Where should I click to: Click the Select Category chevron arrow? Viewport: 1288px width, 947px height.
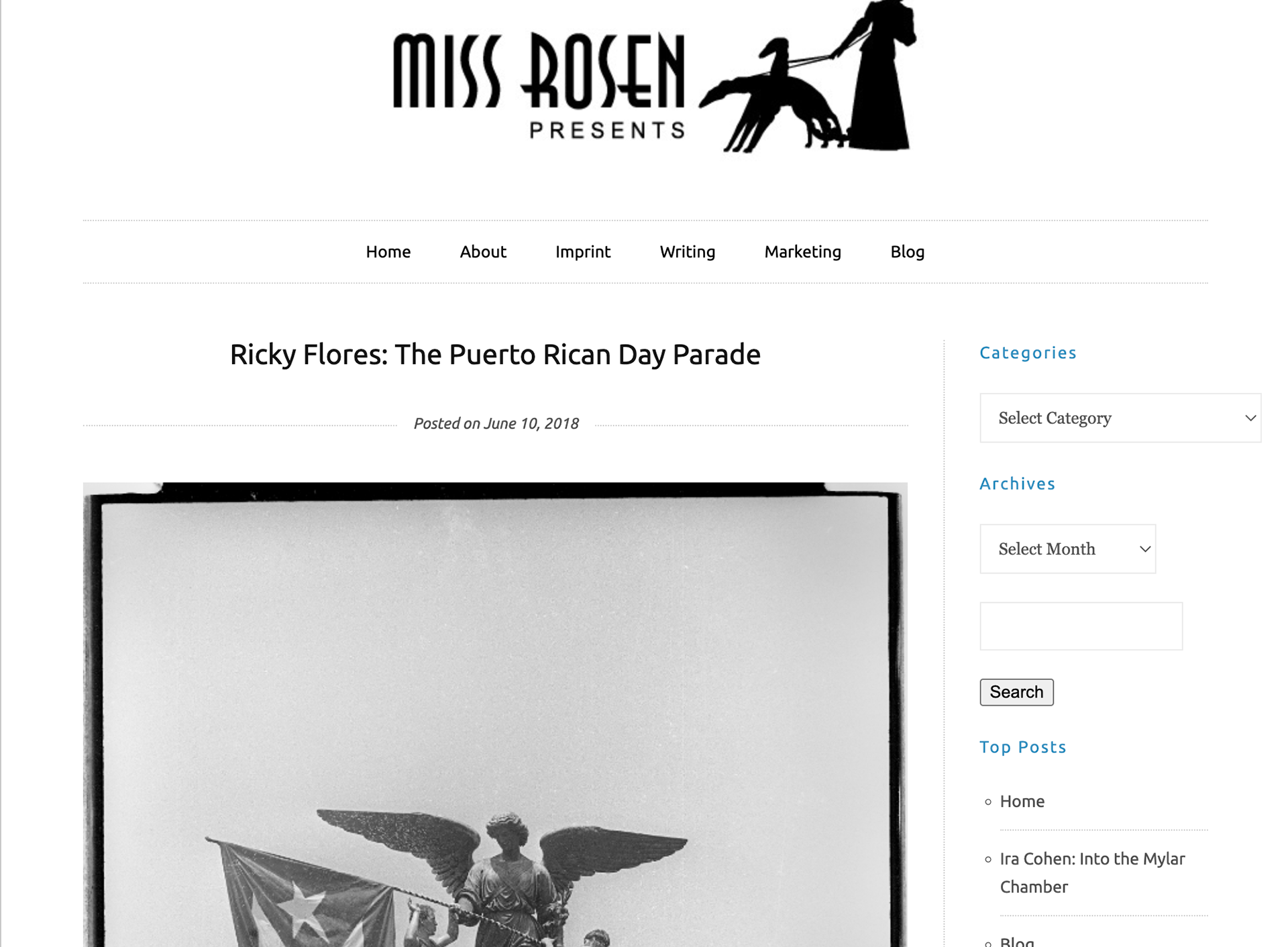[x=1250, y=418]
